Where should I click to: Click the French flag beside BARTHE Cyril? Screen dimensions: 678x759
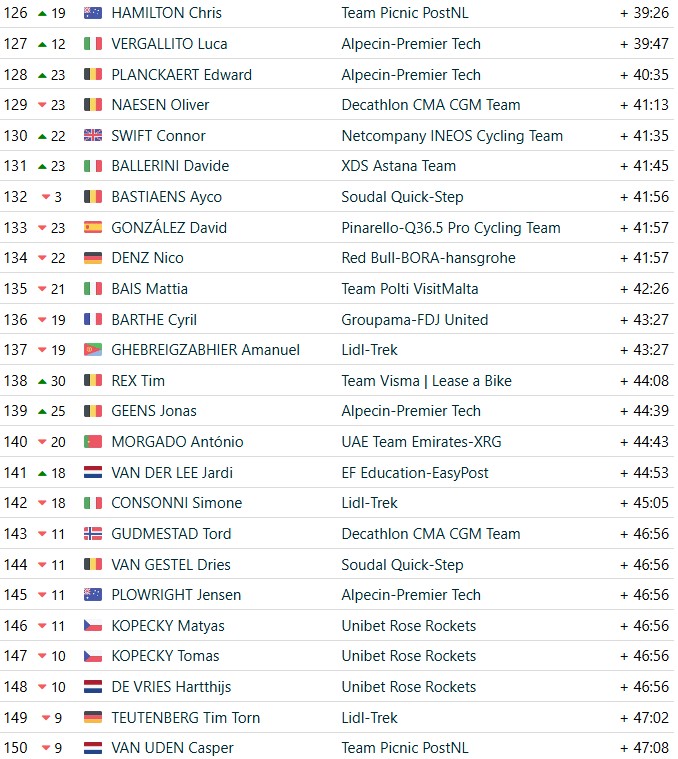(x=92, y=319)
